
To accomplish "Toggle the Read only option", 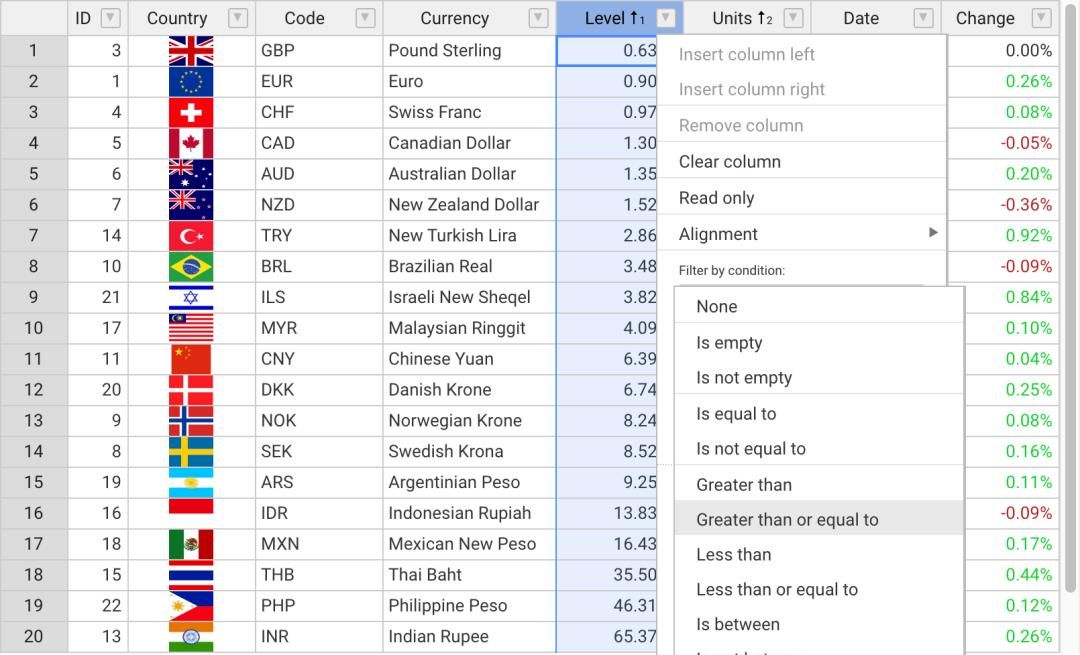I will coord(716,198).
